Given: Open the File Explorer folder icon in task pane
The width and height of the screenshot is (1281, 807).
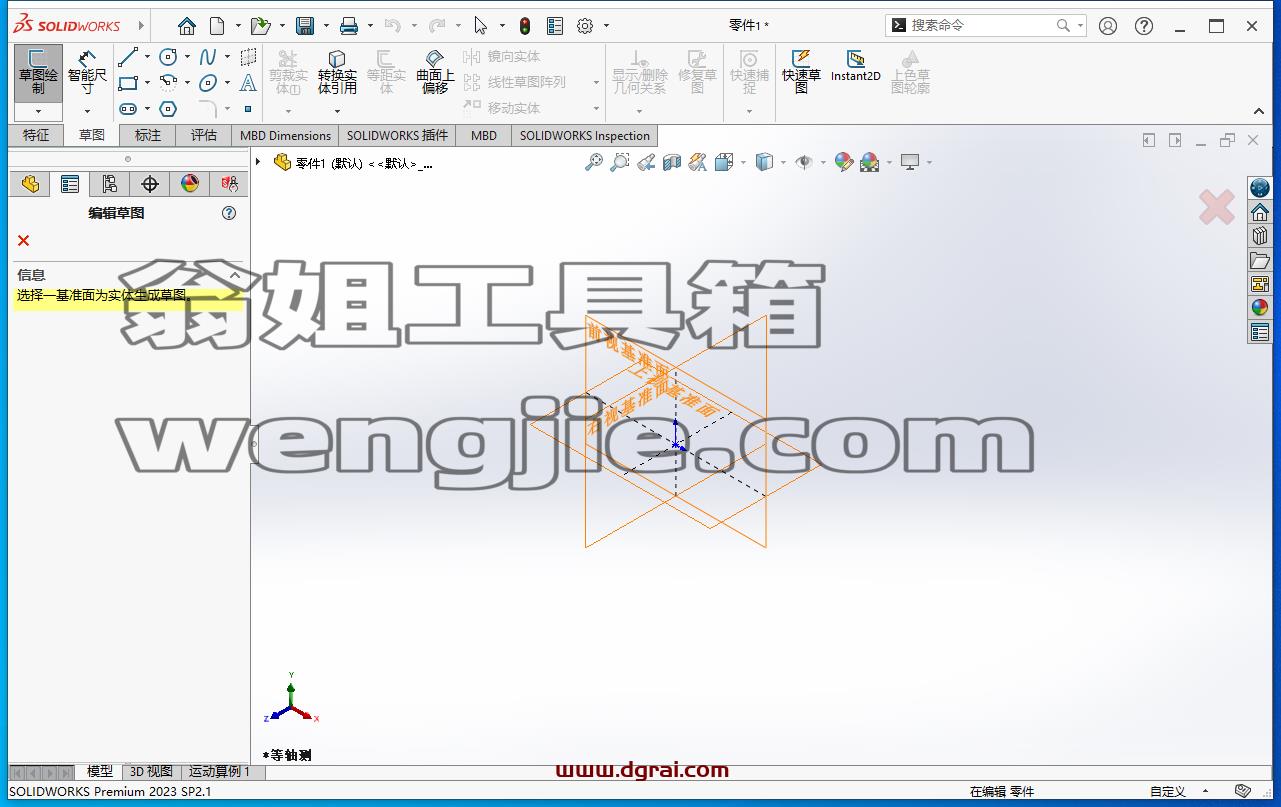Looking at the screenshot, I should [1260, 260].
